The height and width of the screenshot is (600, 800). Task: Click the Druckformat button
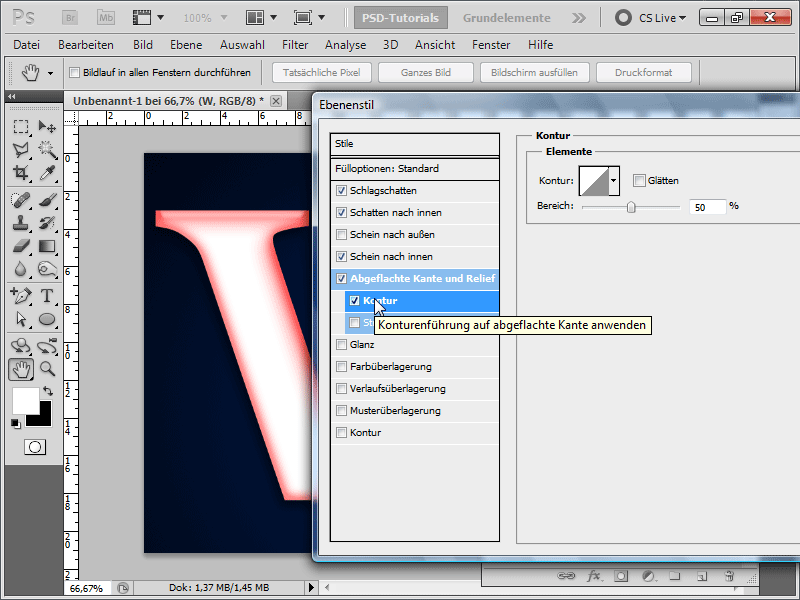(643, 73)
